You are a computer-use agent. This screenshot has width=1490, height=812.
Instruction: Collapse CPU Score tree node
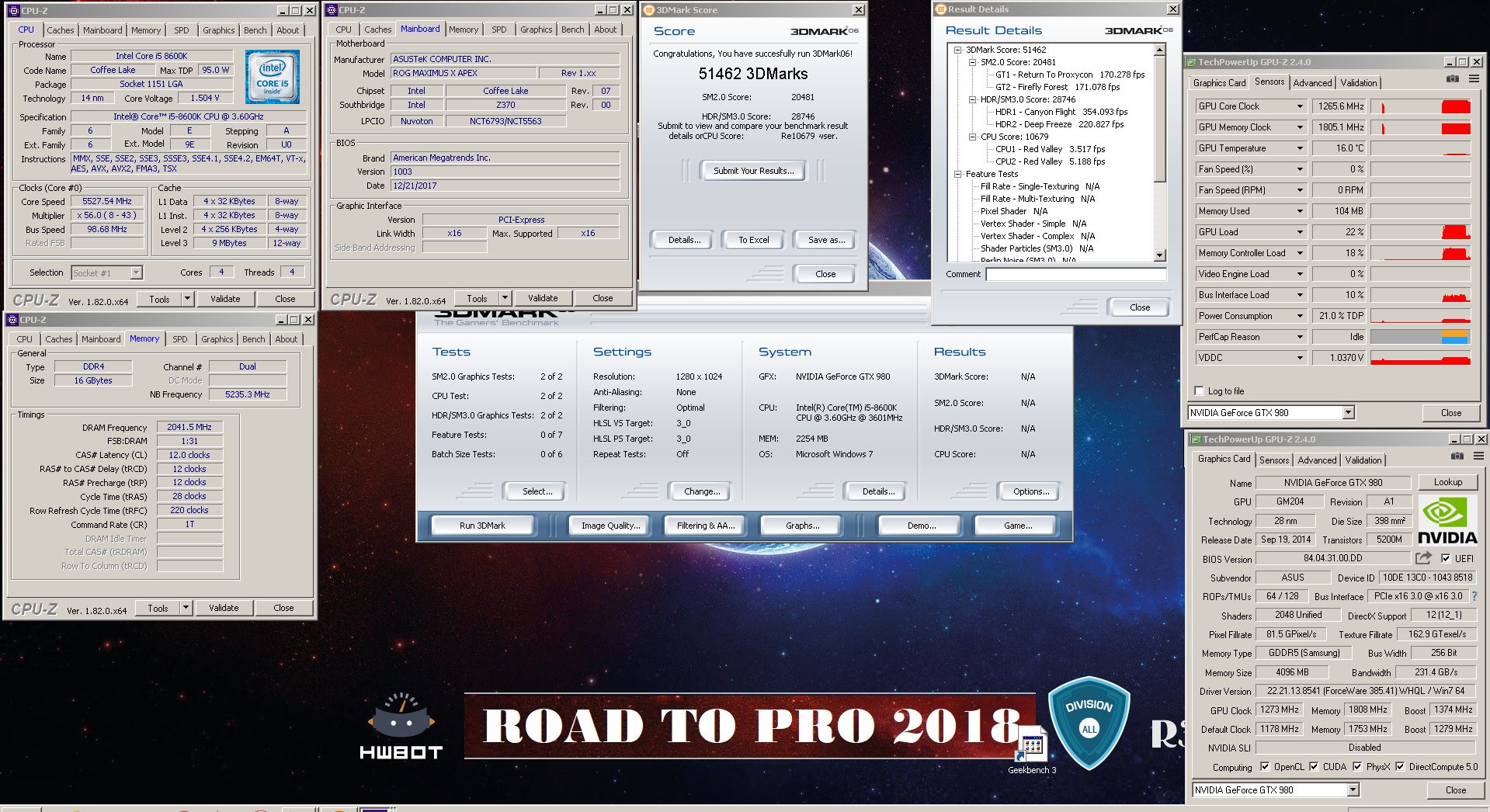click(972, 137)
